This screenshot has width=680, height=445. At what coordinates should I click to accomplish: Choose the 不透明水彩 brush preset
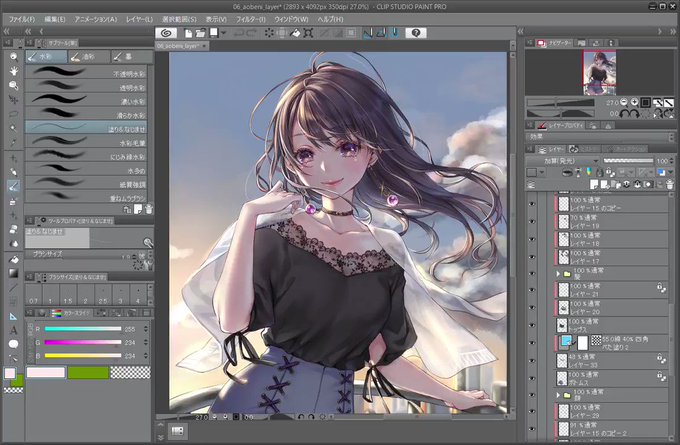click(x=86, y=72)
